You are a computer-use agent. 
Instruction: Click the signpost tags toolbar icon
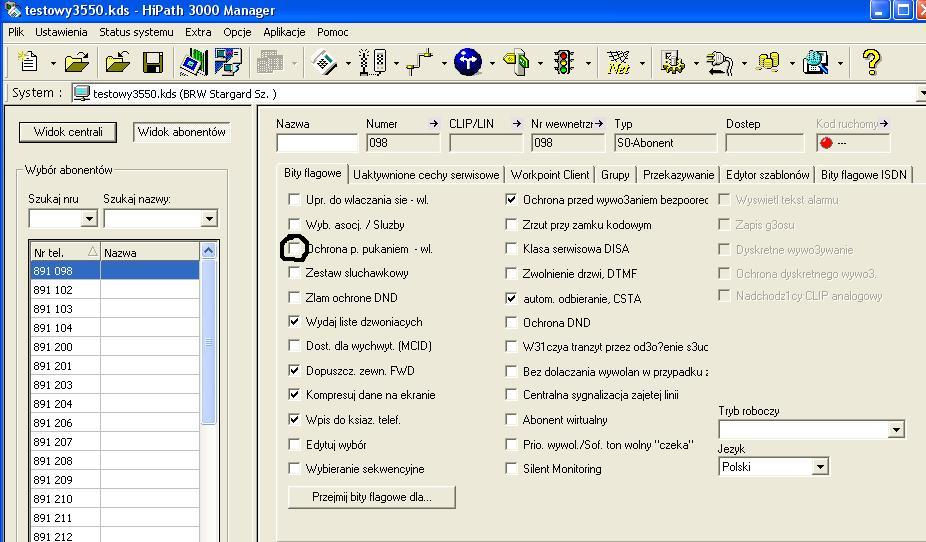[516, 62]
